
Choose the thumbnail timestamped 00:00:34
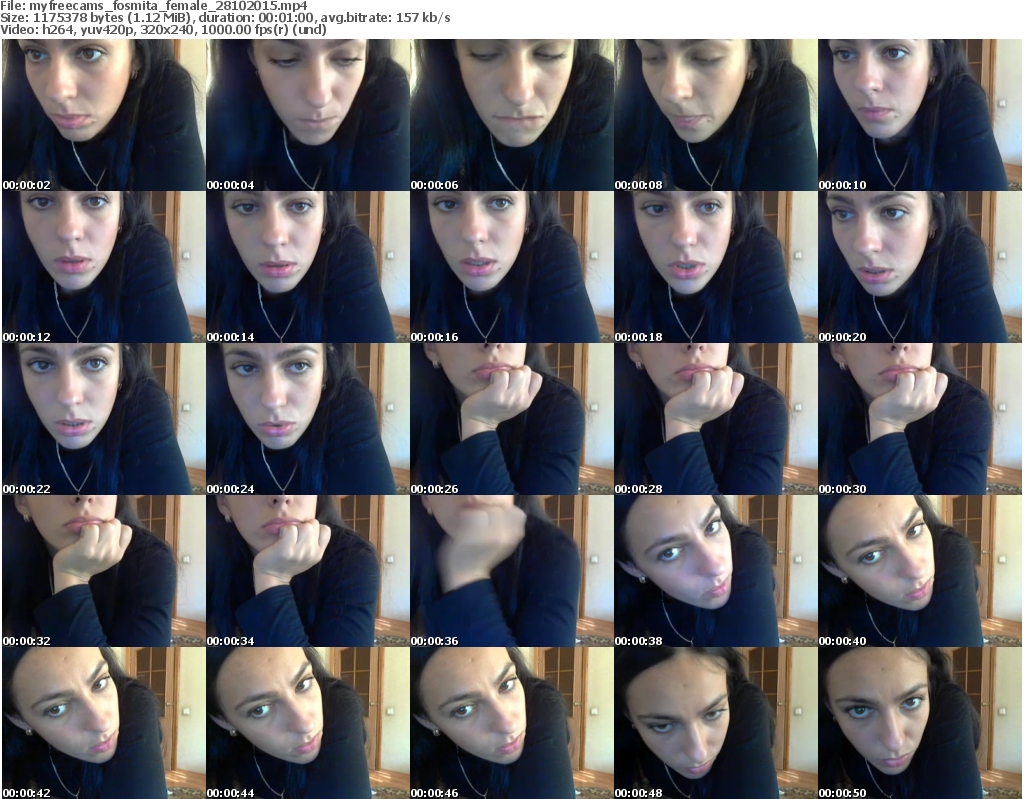pos(308,571)
